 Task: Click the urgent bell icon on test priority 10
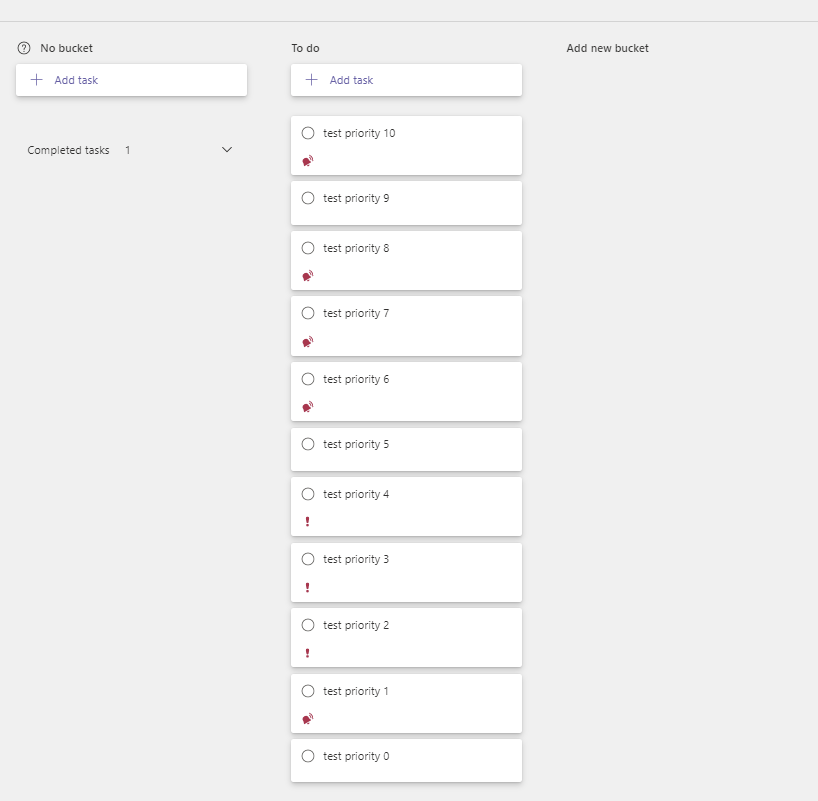308,160
